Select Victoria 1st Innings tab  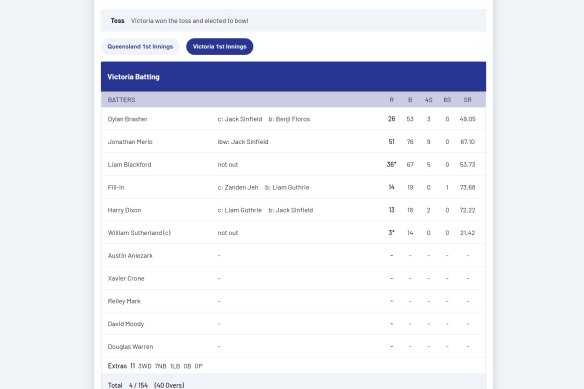click(x=219, y=47)
